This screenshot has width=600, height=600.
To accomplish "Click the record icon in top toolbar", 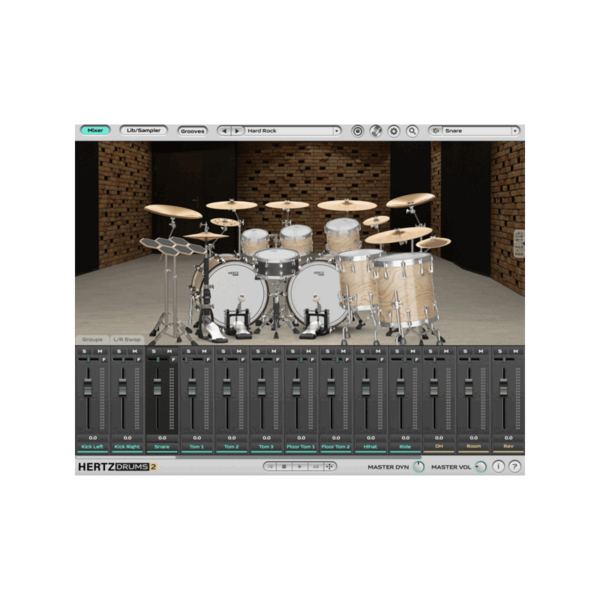I will click(x=357, y=131).
